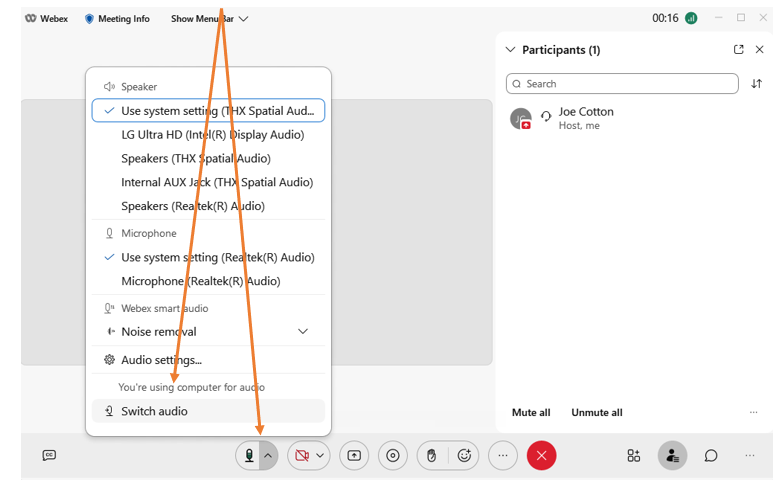Click the Mute all button
This screenshot has height=502, width=782.
coord(531,412)
